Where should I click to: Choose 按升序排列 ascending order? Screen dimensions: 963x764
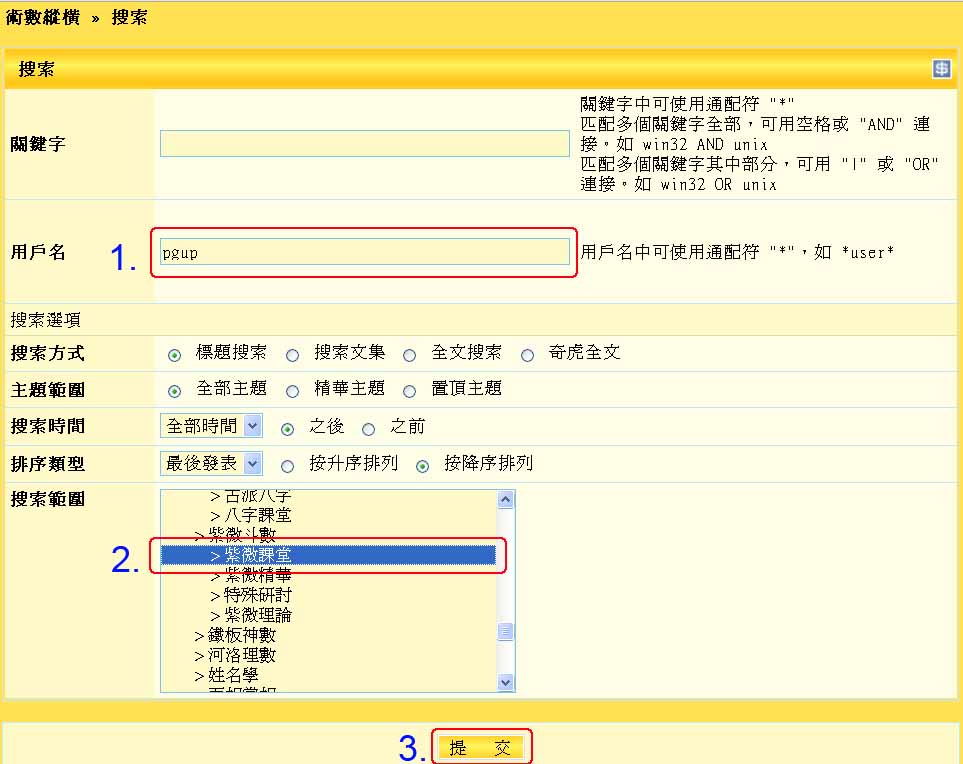point(288,465)
